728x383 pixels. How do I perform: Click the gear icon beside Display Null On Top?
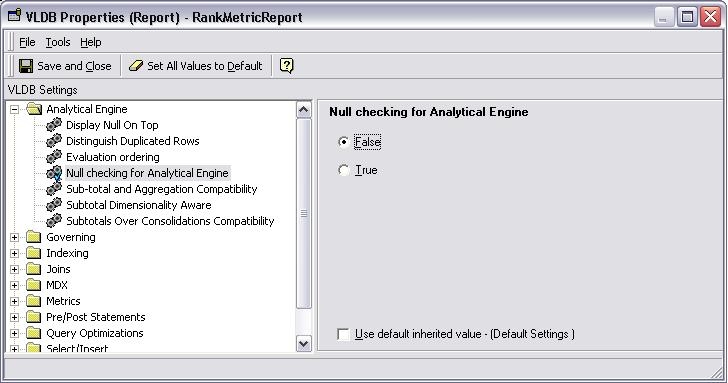click(54, 125)
